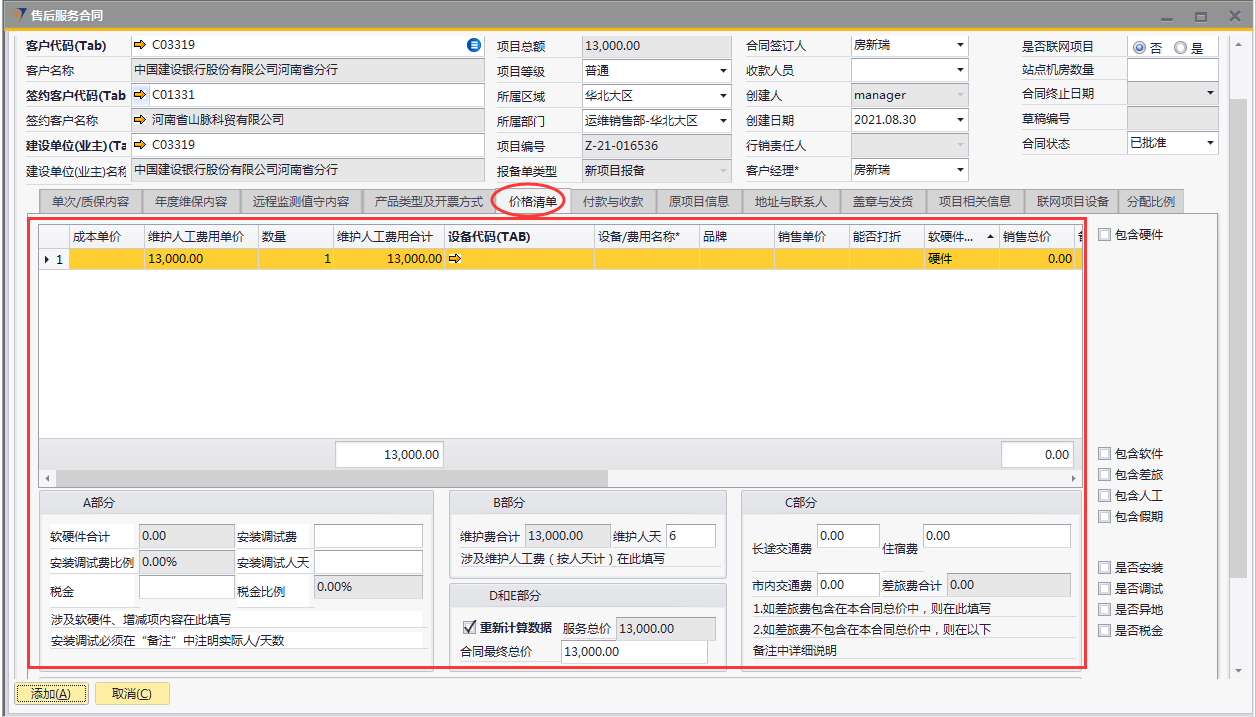Expand the 合同状态 dropdown showing 已批准
The image size is (1256, 717).
(1210, 144)
